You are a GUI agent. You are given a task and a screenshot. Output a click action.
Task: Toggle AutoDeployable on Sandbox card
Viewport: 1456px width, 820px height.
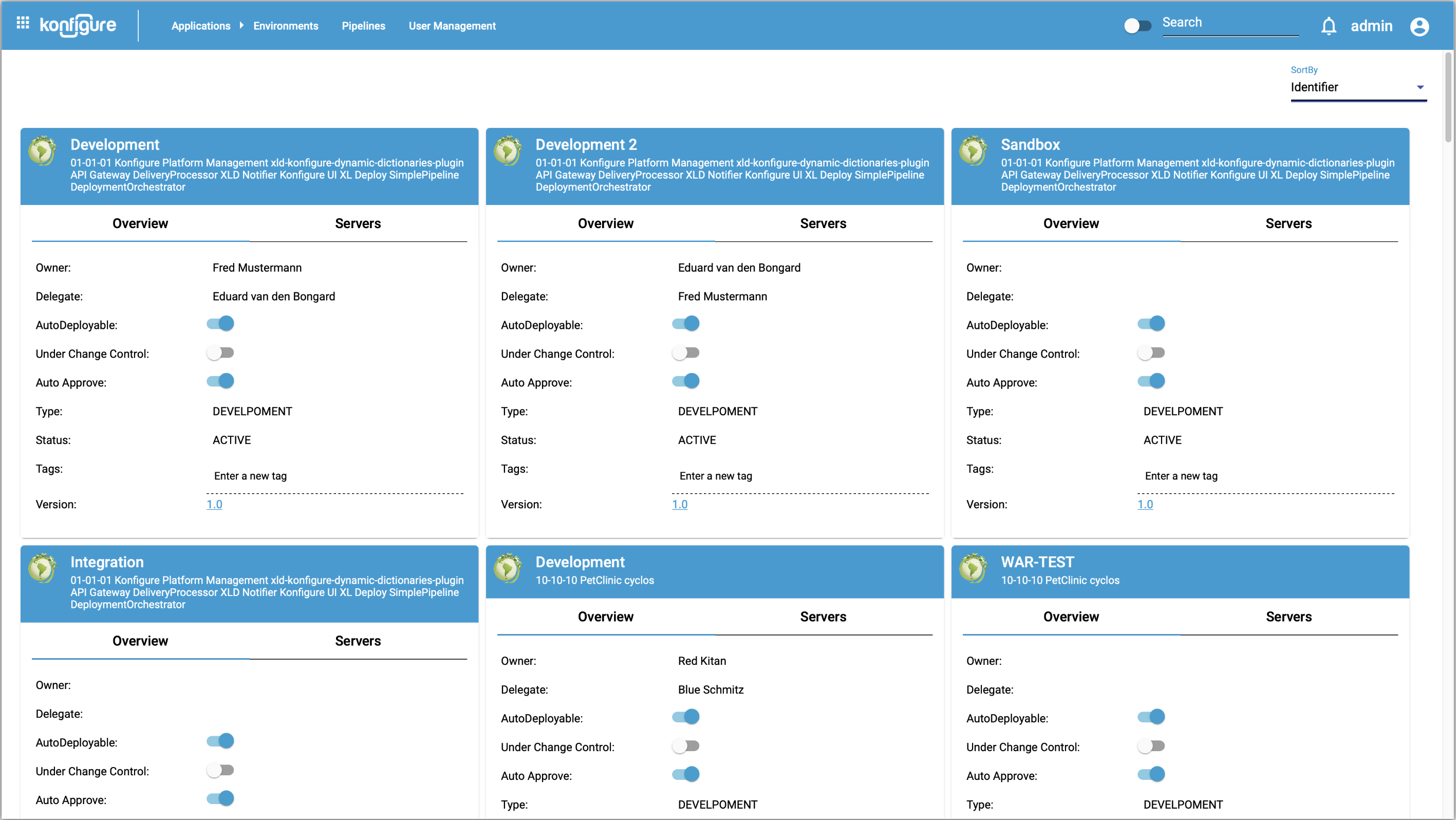(x=1151, y=324)
